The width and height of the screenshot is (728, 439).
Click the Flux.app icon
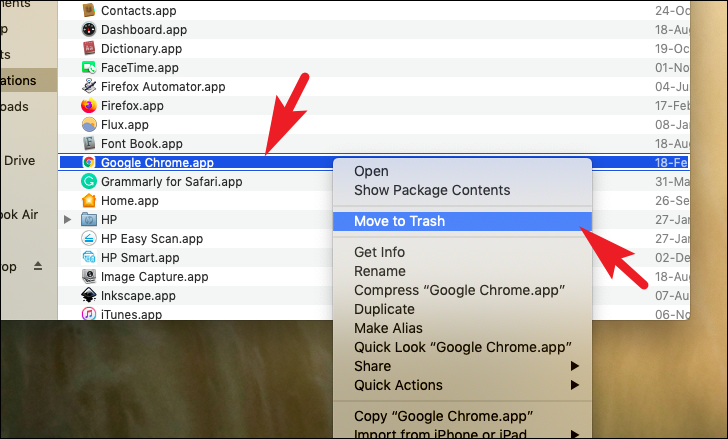[x=89, y=124]
